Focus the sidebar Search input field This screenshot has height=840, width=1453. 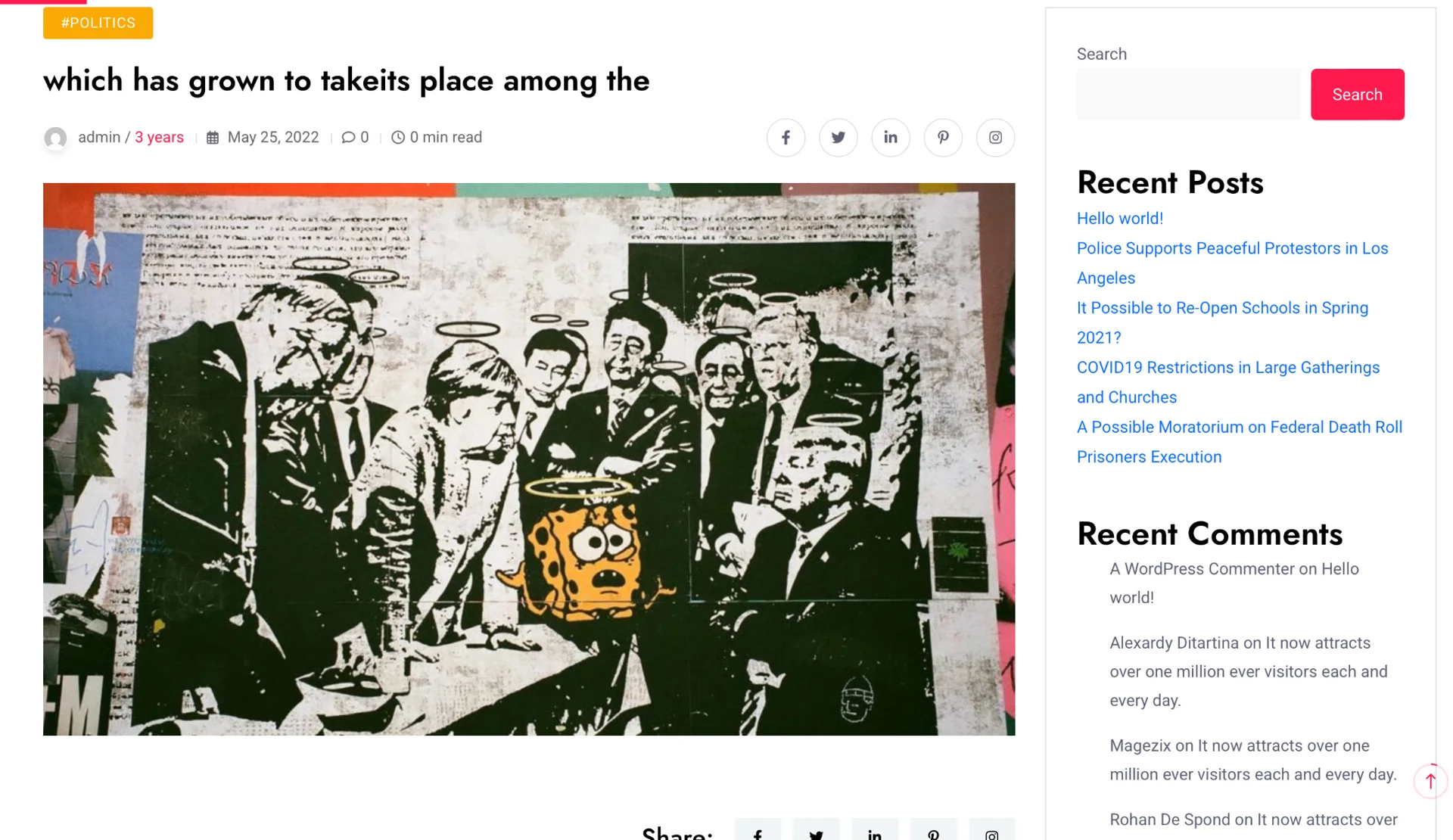point(1188,95)
